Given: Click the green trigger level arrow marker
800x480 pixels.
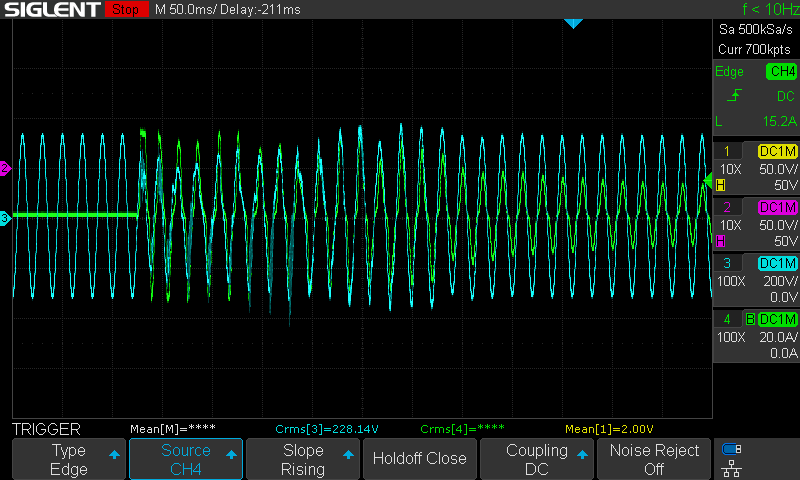Looking at the screenshot, I should (x=707, y=181).
